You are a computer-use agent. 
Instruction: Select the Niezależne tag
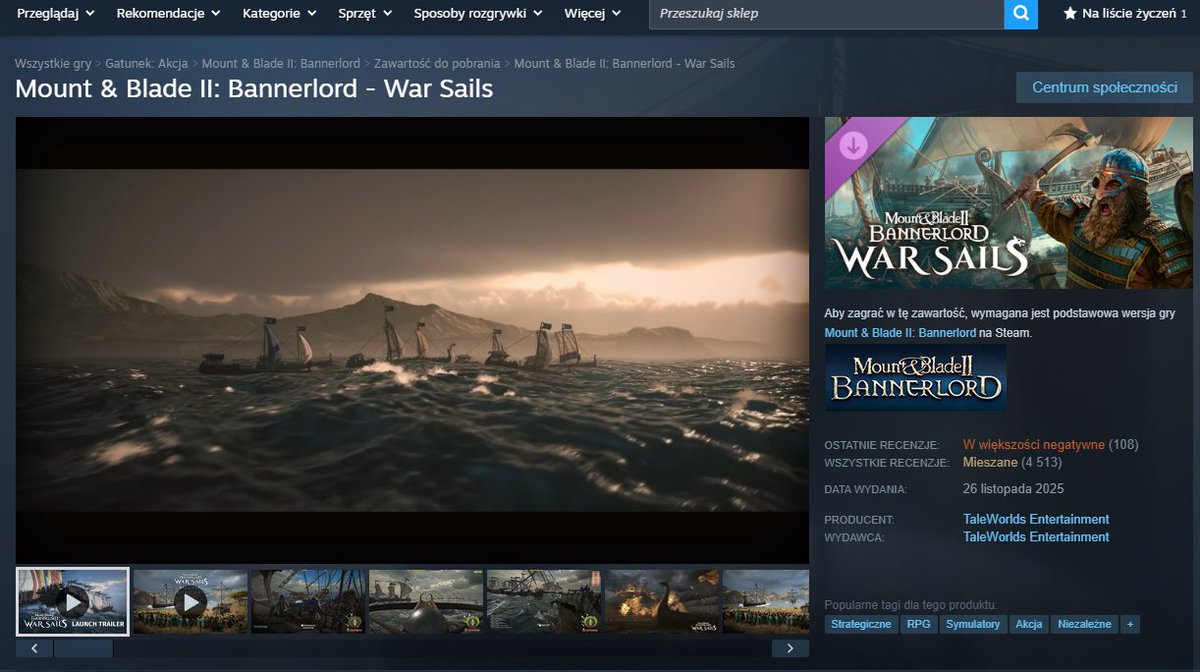[x=1085, y=624]
